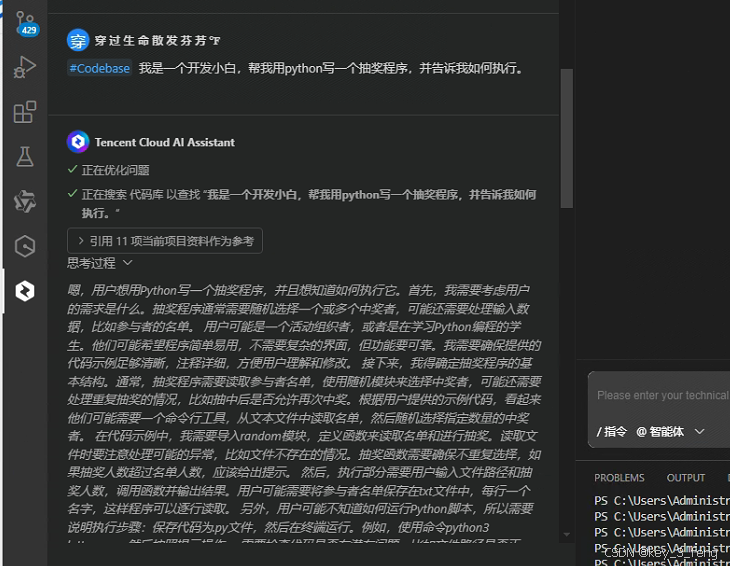Screen dimensions: 730x566
Task: Open Extensions view in activity bar
Action: (x=25, y=112)
